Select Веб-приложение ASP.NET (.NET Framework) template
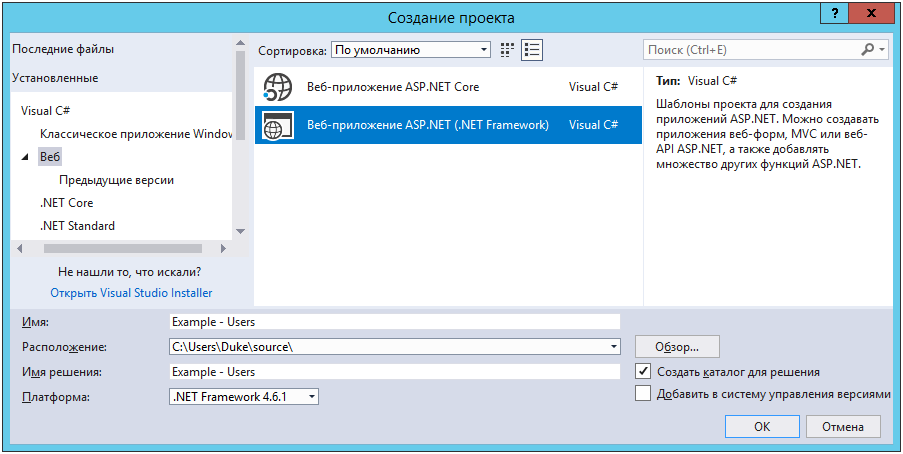Viewport: 903px width, 454px height. (448, 125)
